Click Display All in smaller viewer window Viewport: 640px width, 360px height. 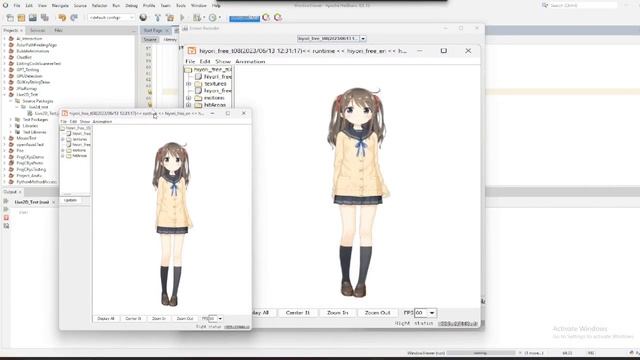(106, 318)
